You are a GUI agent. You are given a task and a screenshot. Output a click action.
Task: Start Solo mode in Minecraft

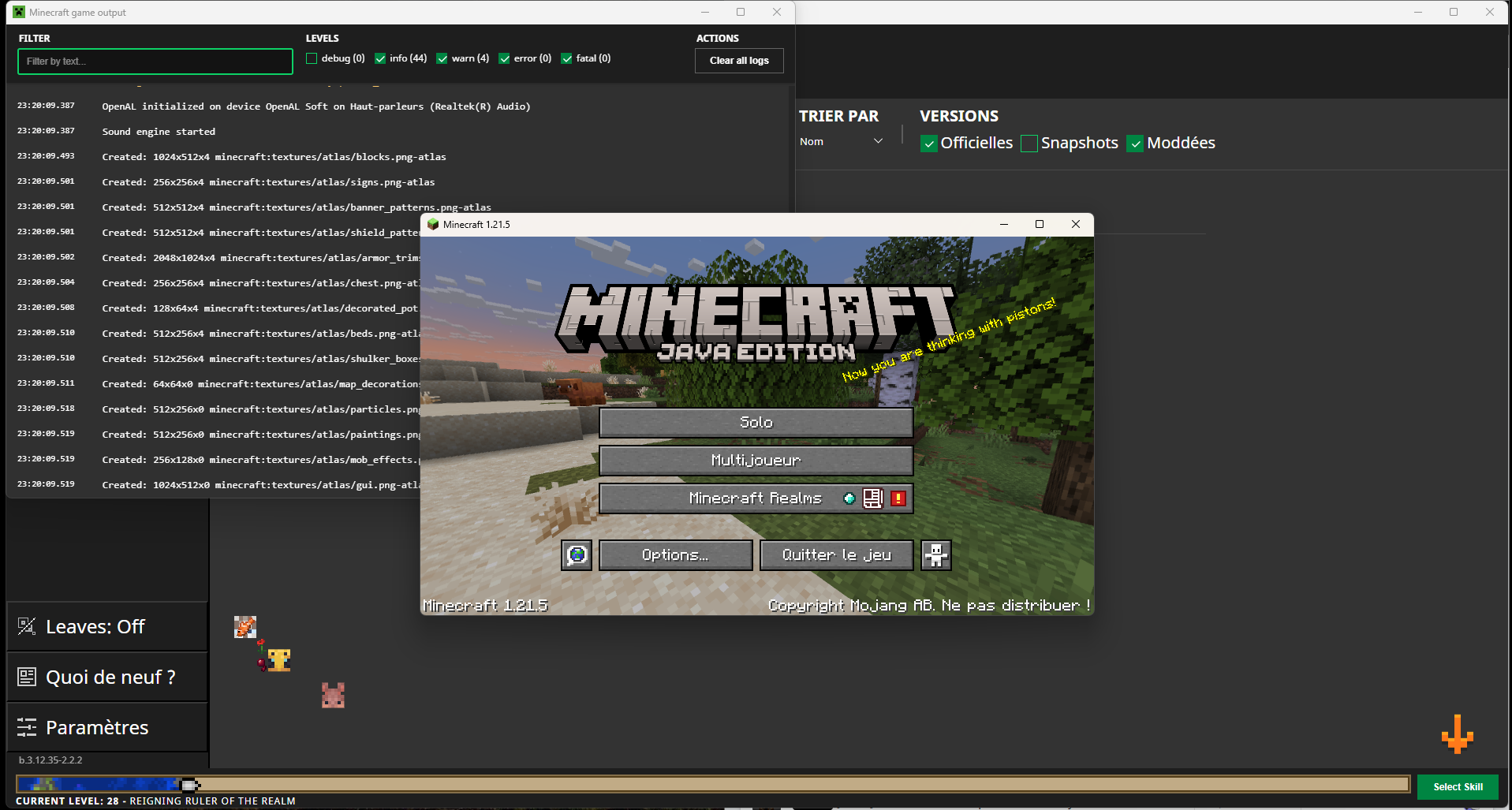756,423
